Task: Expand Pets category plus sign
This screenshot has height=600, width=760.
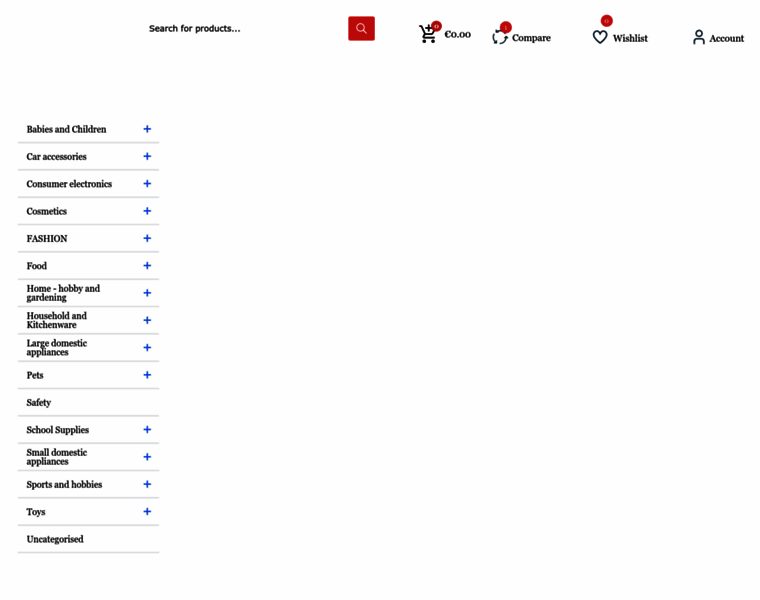Action: pos(147,375)
